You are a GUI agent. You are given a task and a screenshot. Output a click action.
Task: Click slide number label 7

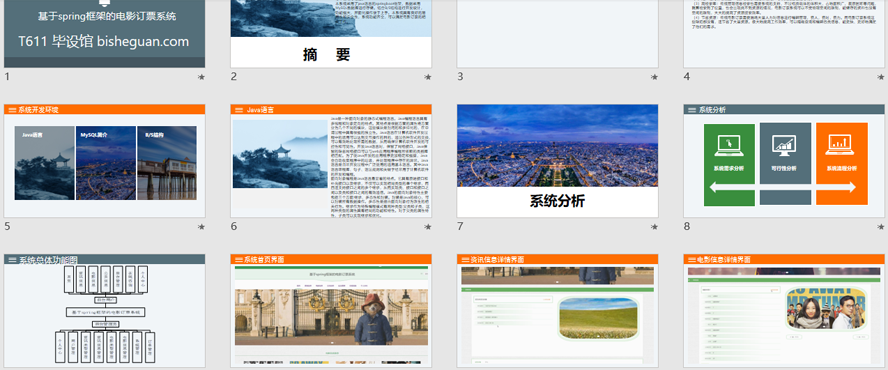tap(460, 226)
